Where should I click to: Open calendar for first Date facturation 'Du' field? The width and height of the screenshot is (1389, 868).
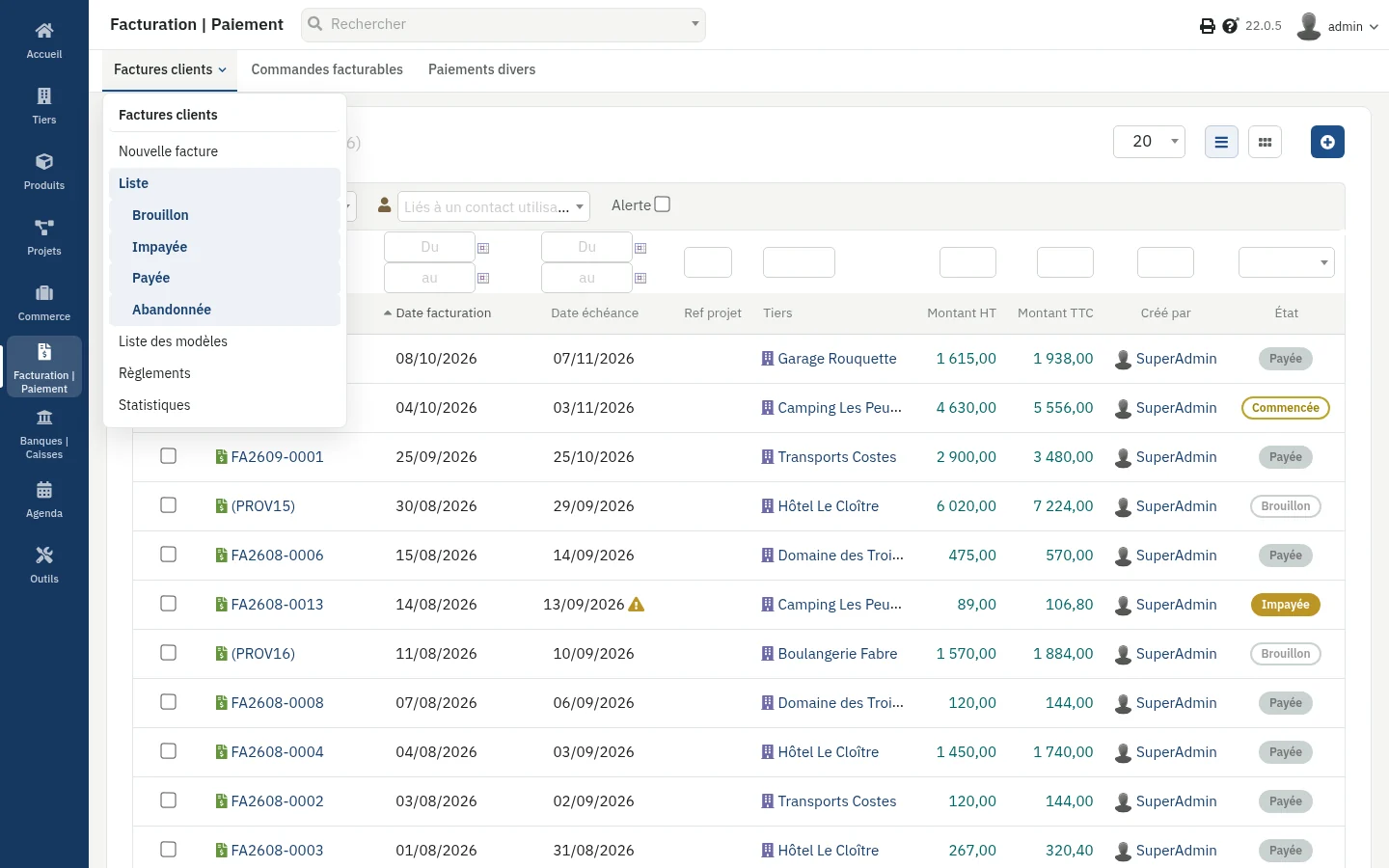point(483,248)
